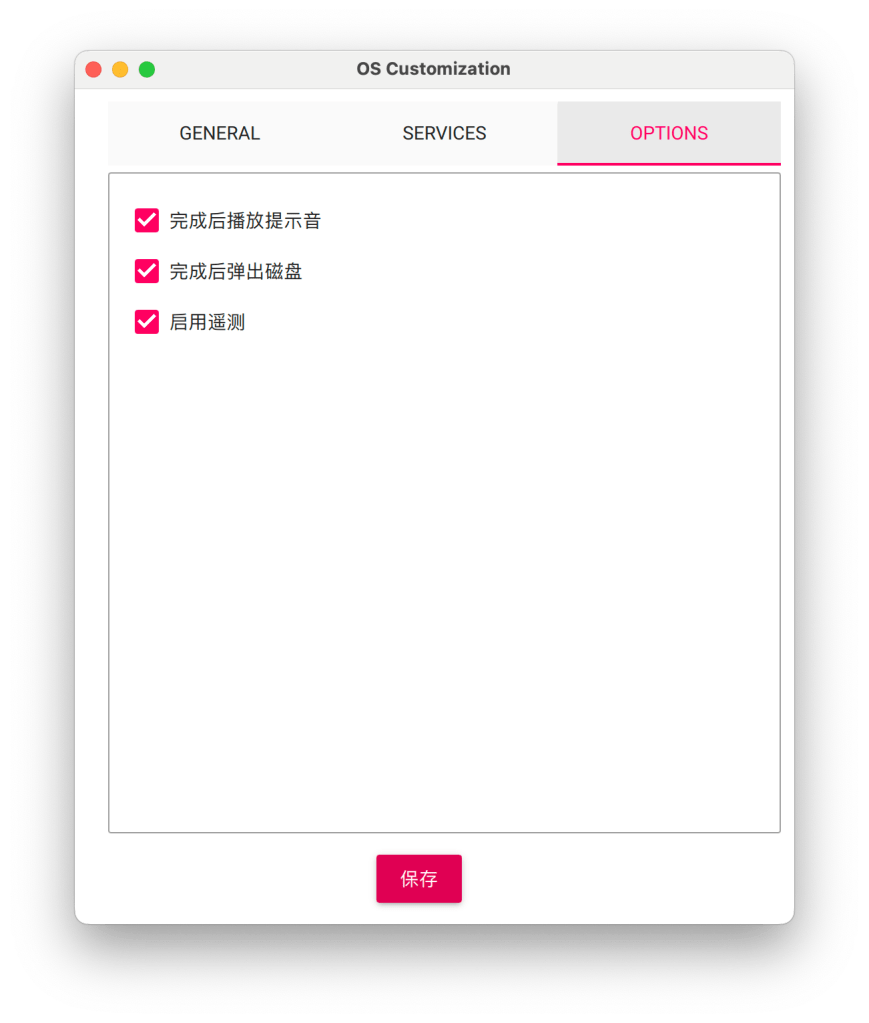Click the OS Customization title text
Screen dimensions: 869x1023
[x=433, y=69]
